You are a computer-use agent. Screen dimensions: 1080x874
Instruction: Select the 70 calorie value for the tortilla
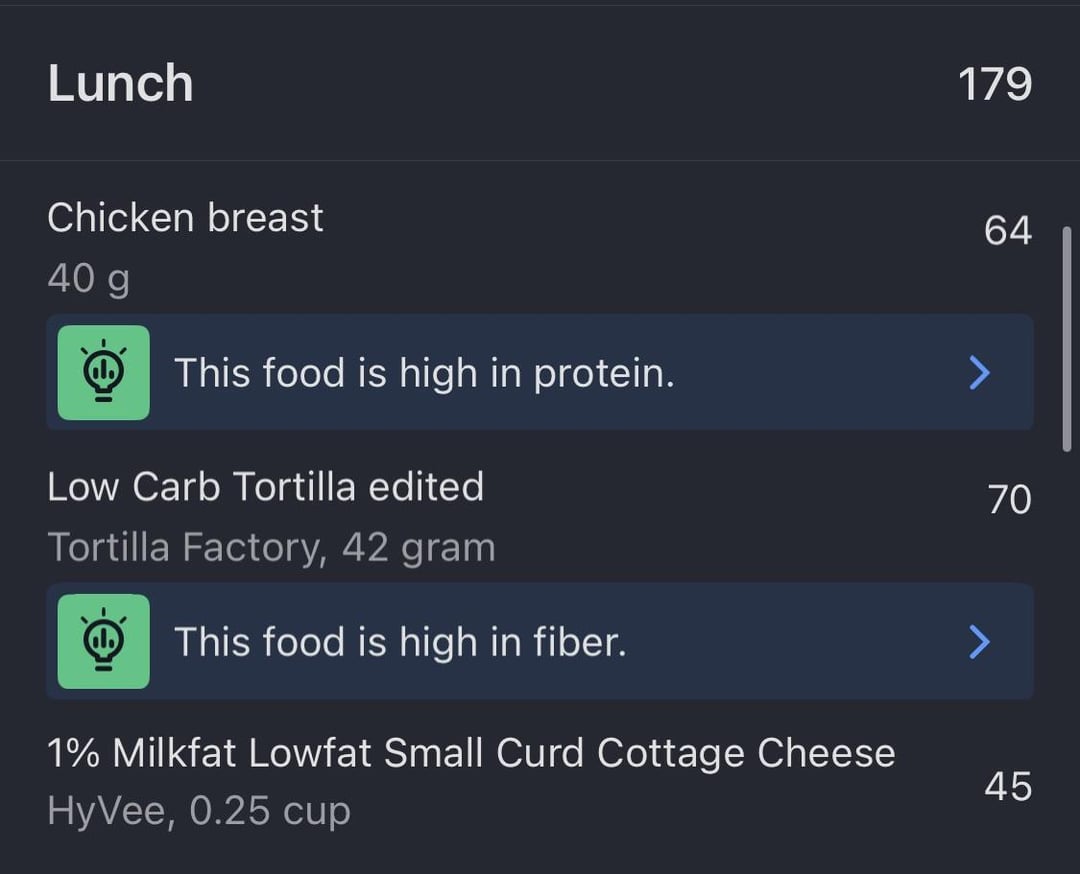pos(1010,499)
